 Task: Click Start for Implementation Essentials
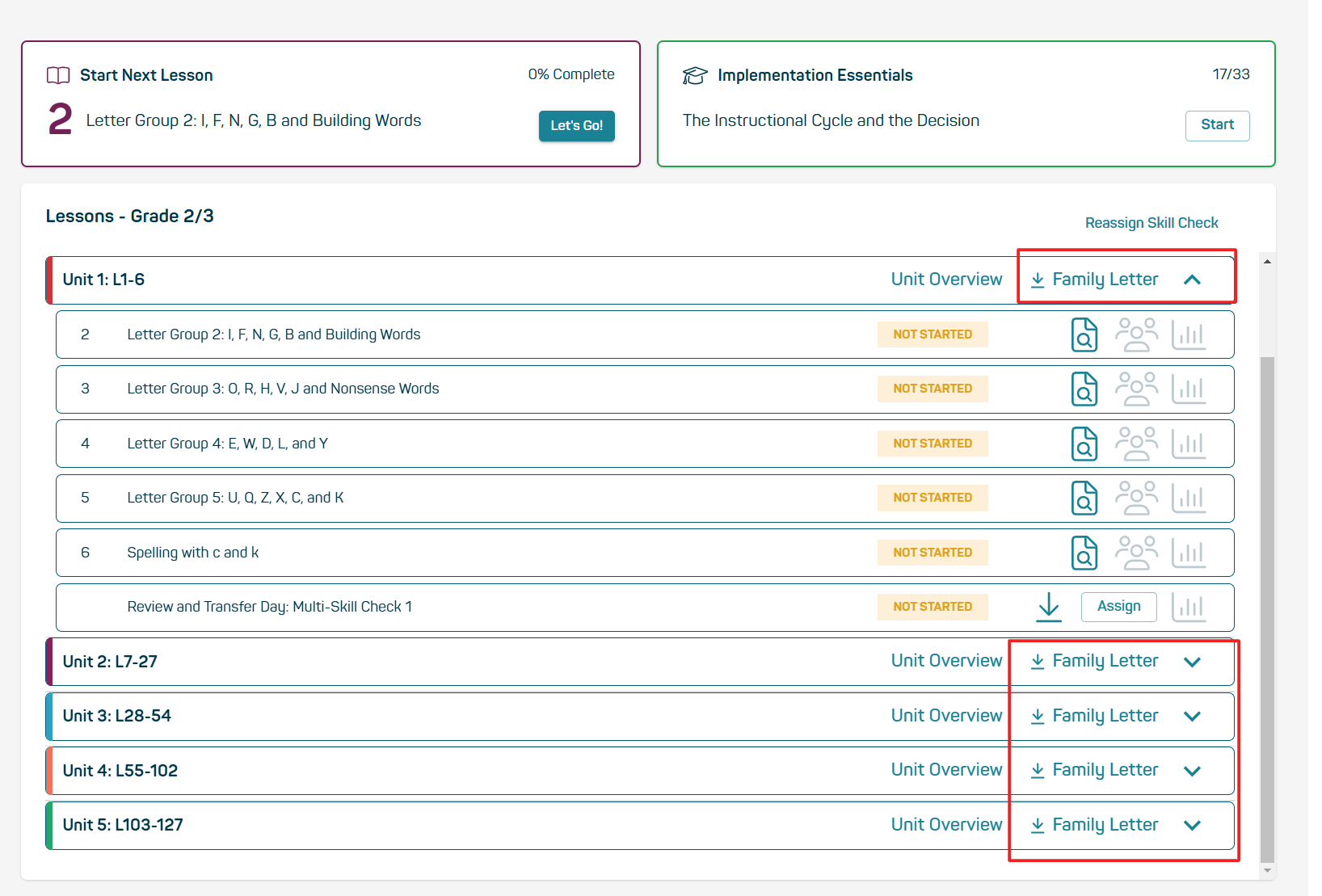(1217, 125)
